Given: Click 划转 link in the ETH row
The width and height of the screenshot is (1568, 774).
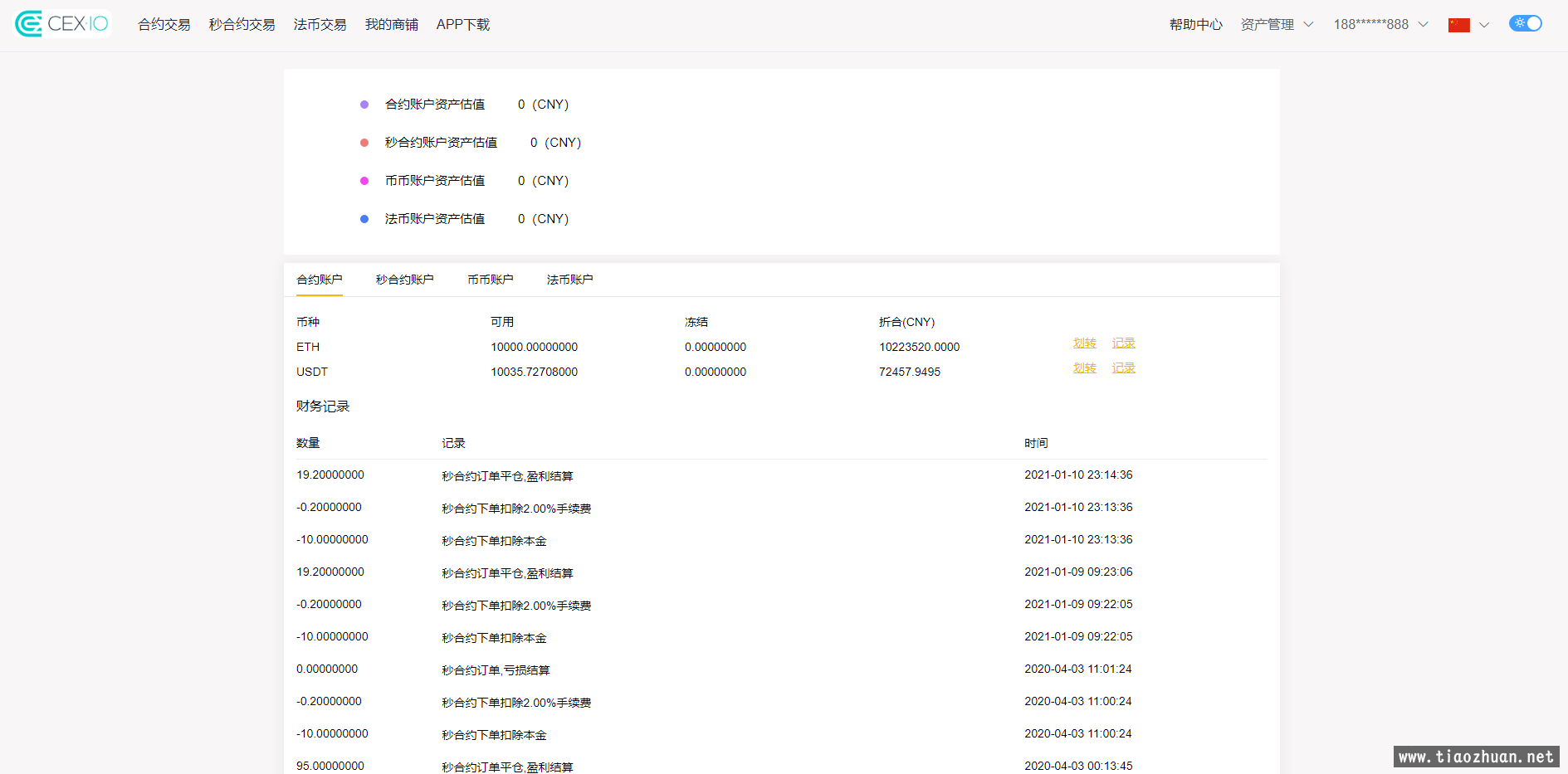Looking at the screenshot, I should pyautogui.click(x=1085, y=343).
